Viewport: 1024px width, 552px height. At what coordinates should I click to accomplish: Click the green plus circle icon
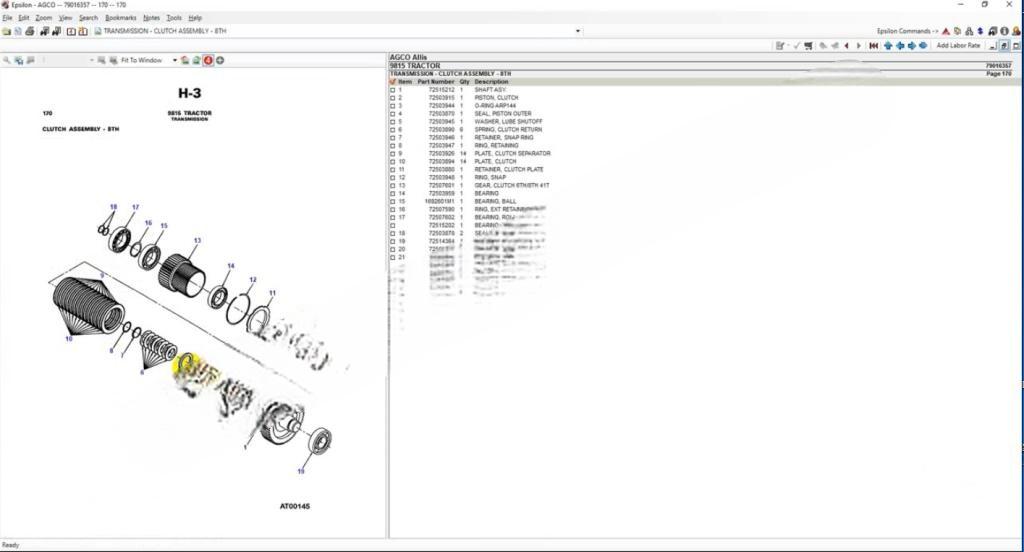coord(220,60)
